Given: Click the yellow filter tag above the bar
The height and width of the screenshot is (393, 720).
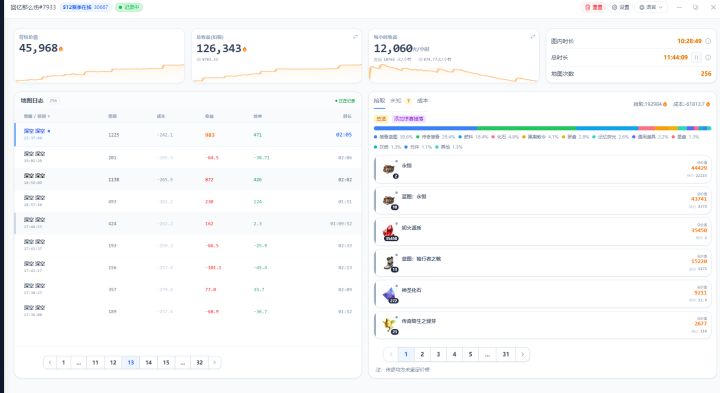Looking at the screenshot, I should (382, 118).
